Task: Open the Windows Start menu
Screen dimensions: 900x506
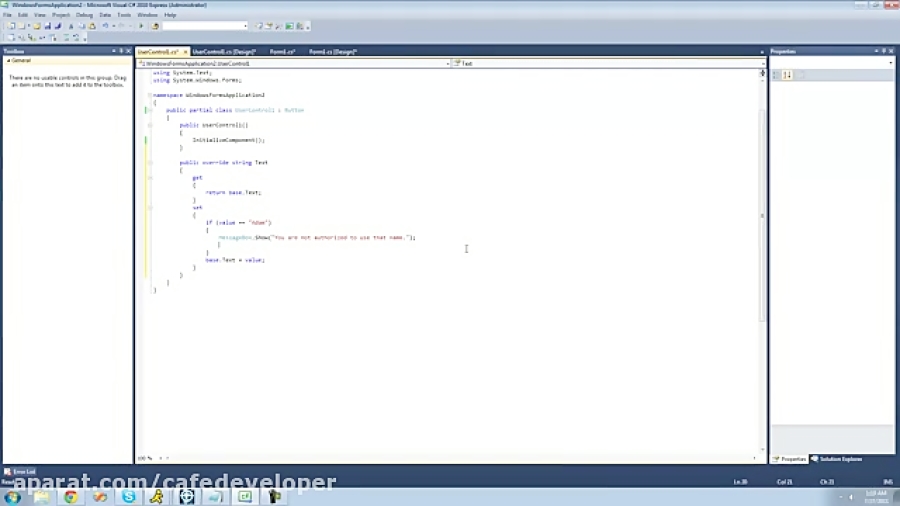Action: (13, 497)
